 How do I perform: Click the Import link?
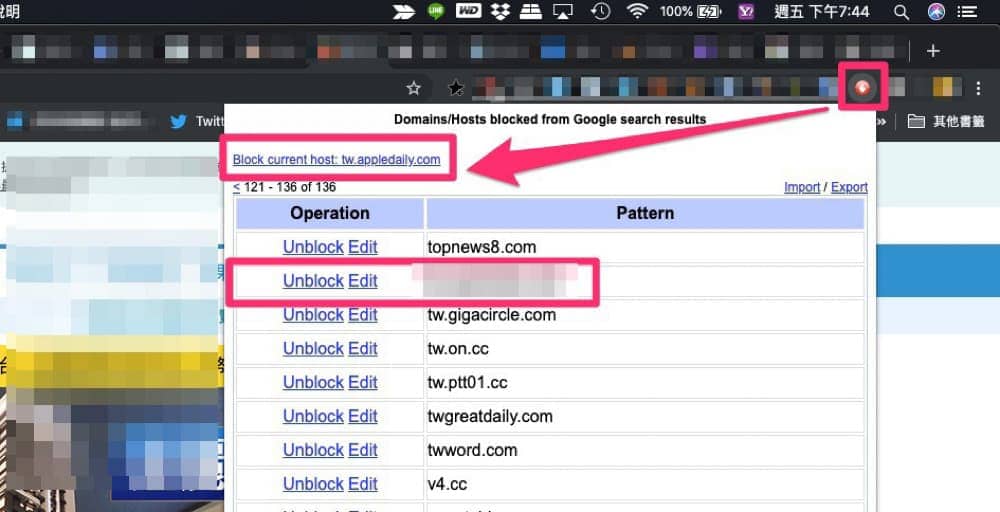tap(802, 187)
